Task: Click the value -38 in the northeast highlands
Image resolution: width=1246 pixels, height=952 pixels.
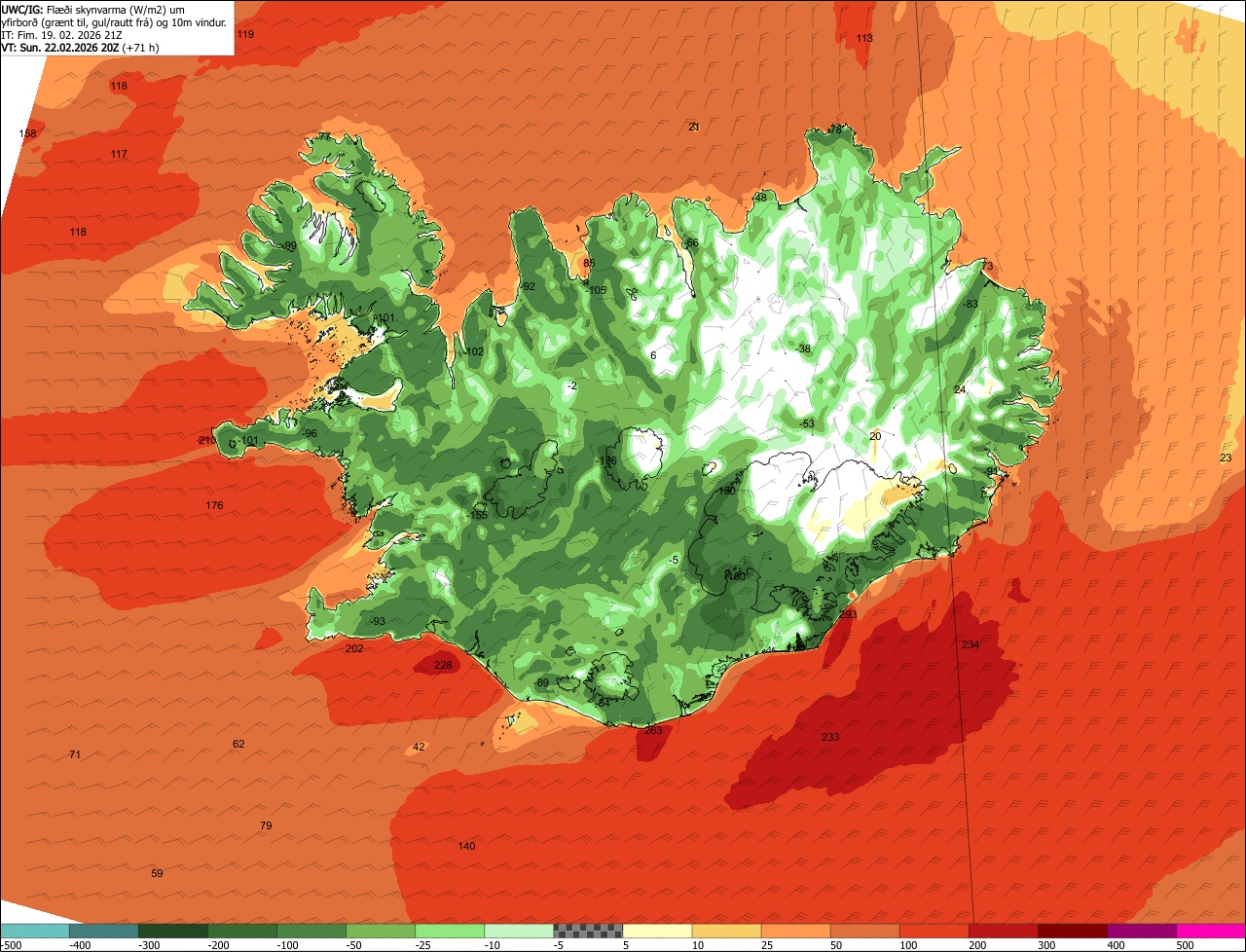Action: tap(802, 348)
